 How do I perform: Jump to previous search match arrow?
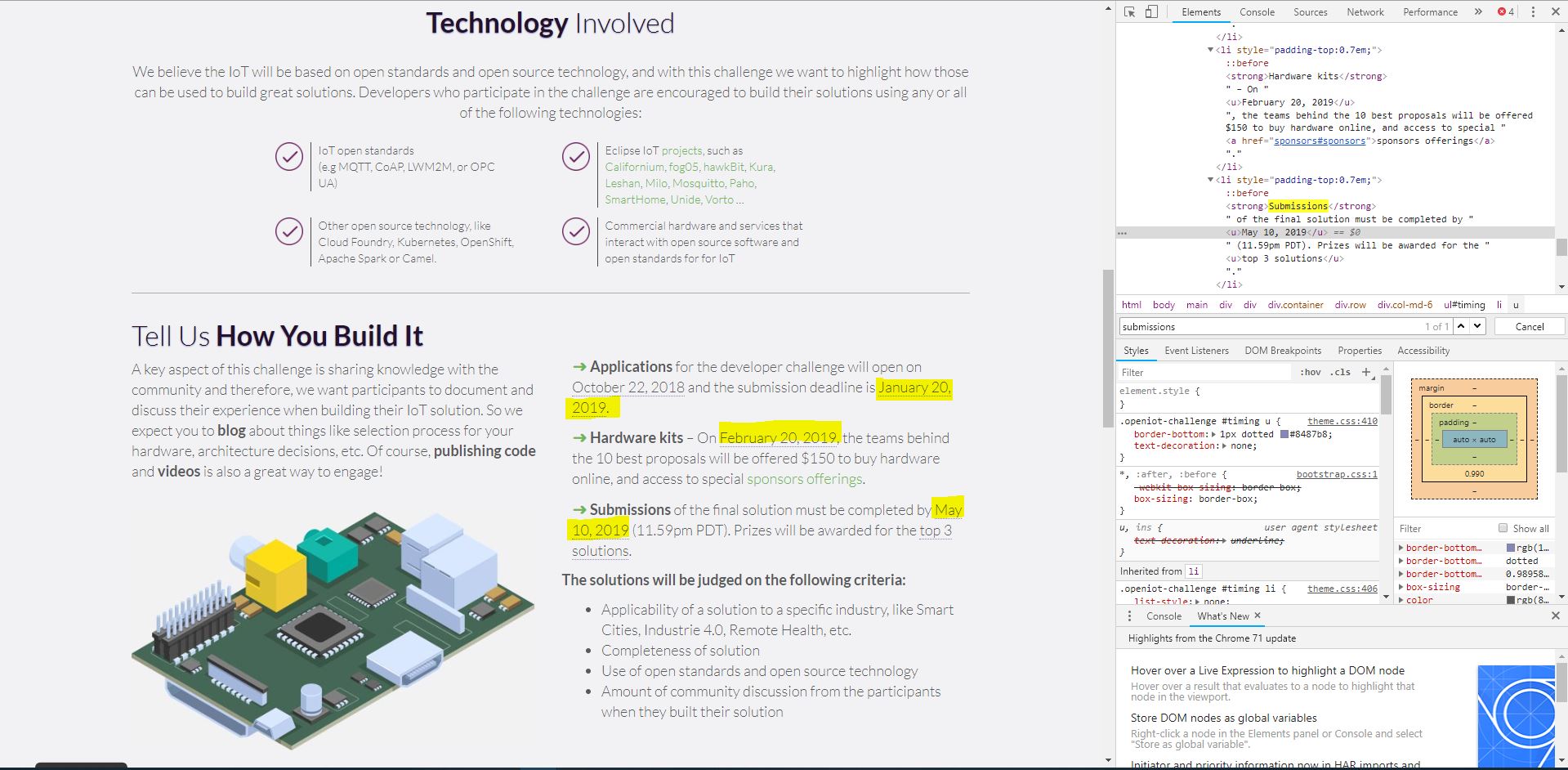1460,325
